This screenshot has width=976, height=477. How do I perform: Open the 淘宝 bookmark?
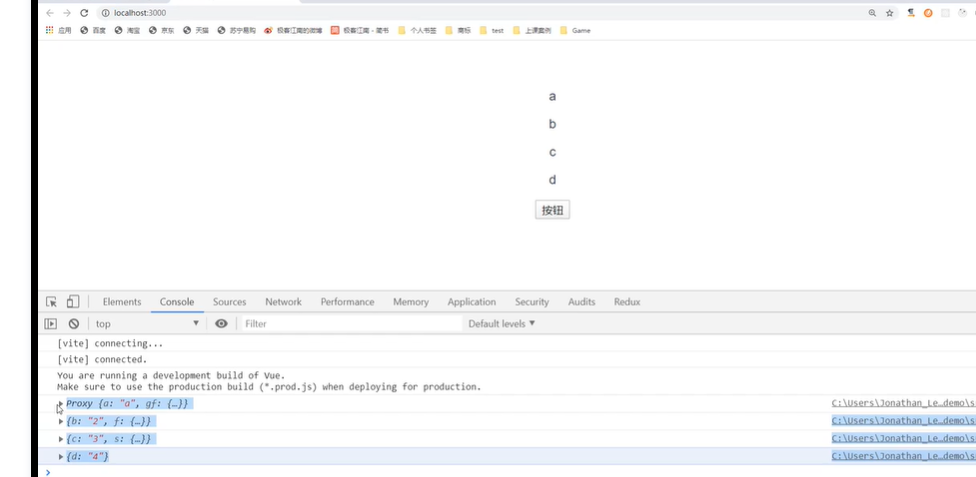point(127,30)
